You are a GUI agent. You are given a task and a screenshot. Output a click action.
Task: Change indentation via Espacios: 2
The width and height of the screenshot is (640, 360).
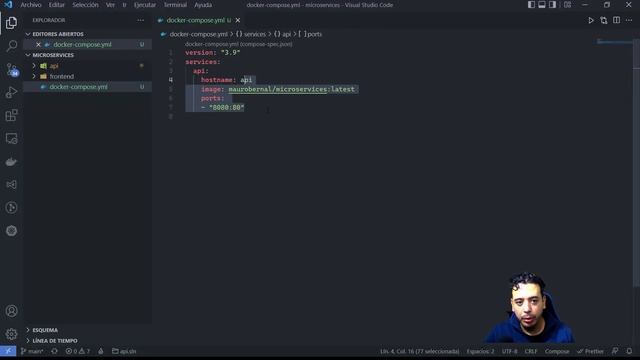click(480, 351)
